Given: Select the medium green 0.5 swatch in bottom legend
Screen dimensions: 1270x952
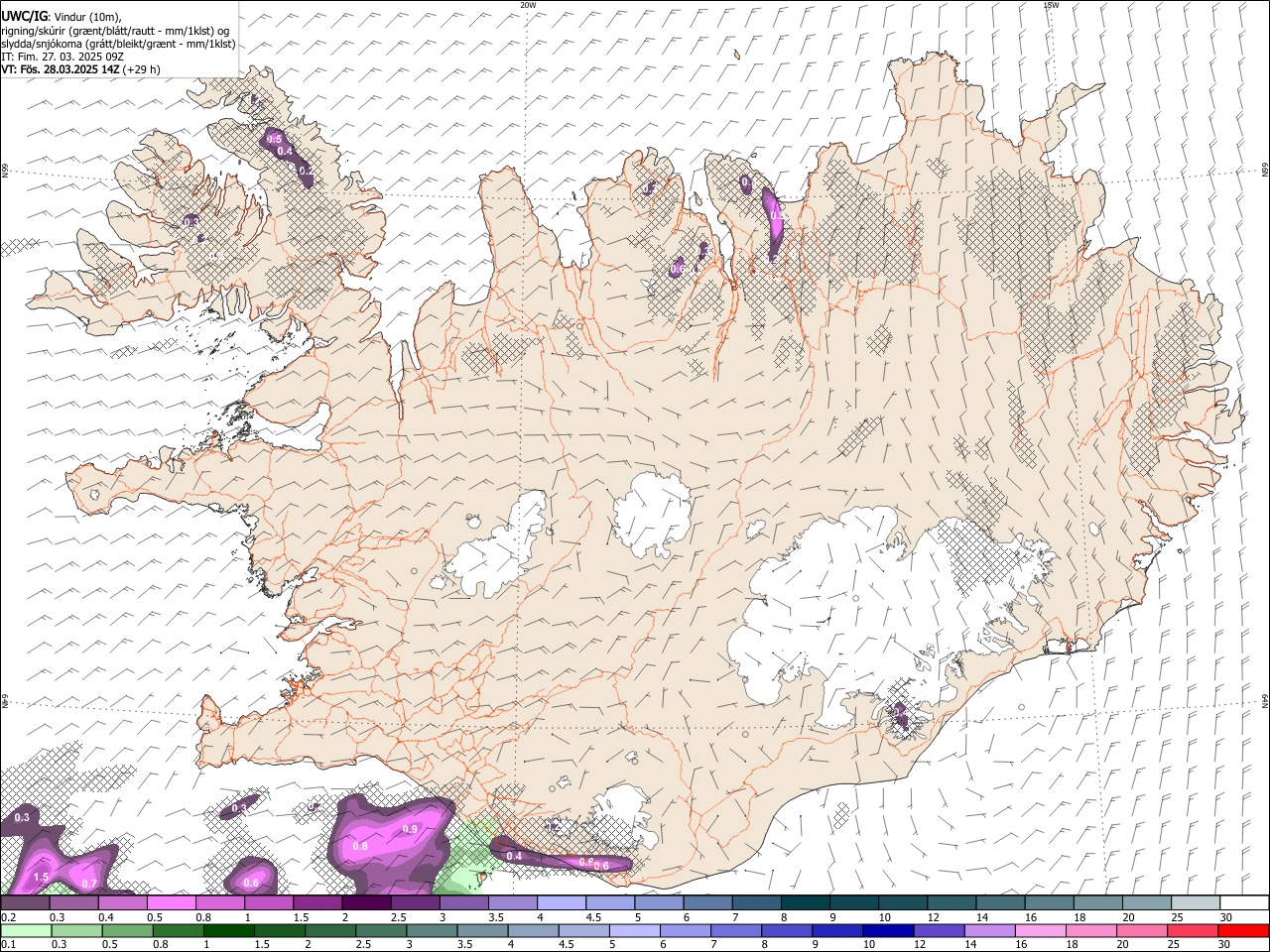Looking at the screenshot, I should [127, 930].
